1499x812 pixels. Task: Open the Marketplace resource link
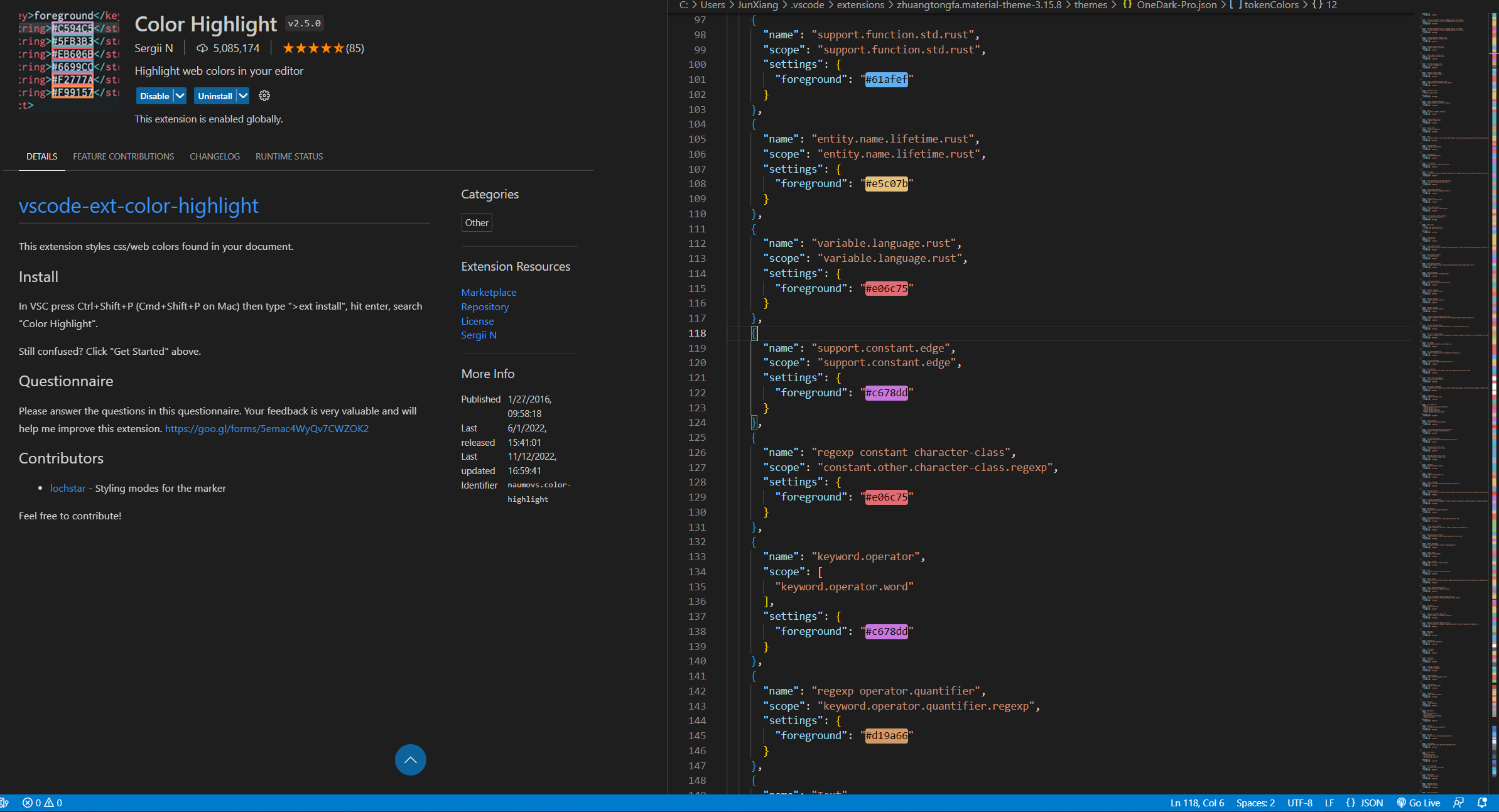pos(489,292)
